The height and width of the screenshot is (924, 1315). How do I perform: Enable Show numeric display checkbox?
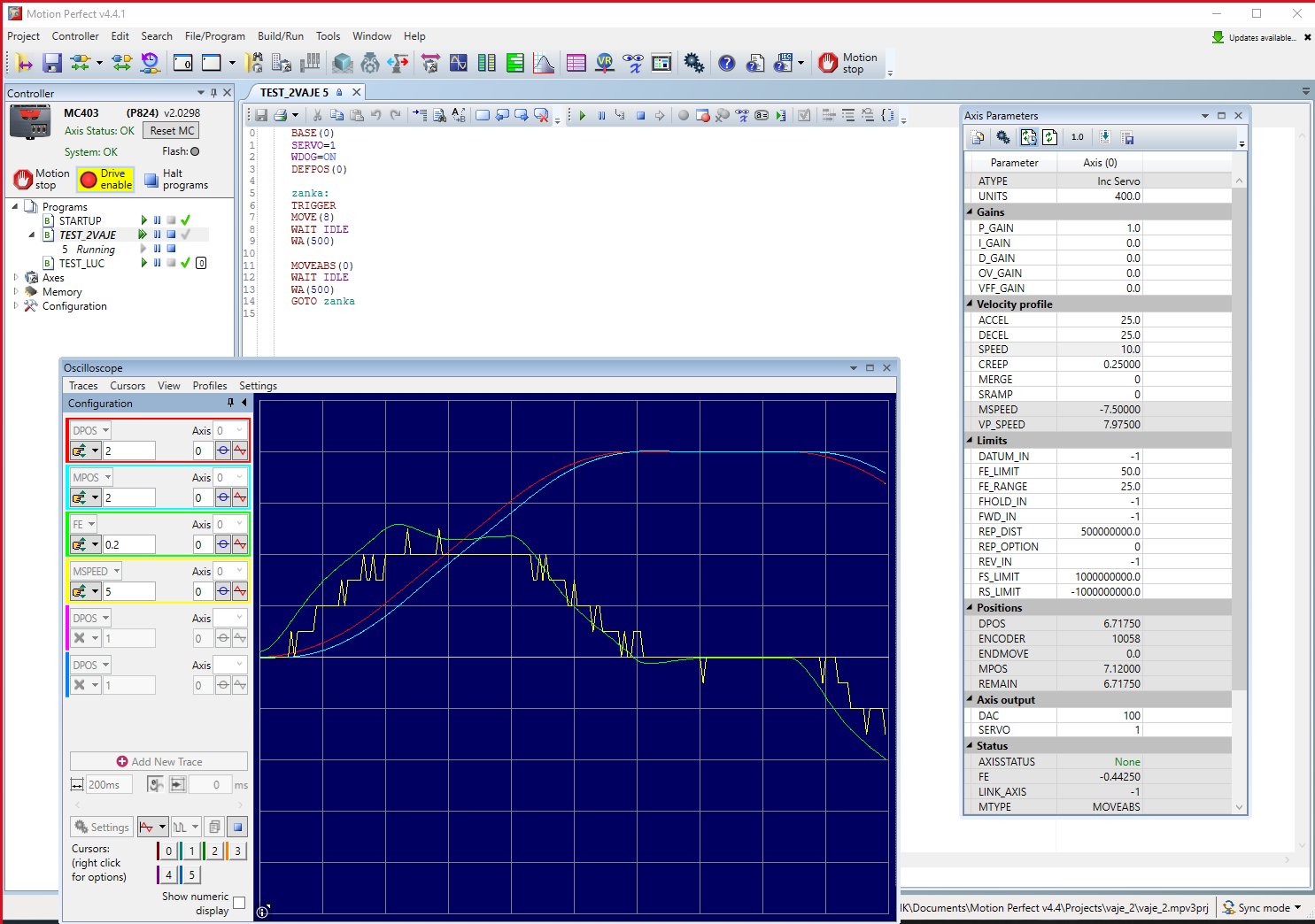pos(238,903)
